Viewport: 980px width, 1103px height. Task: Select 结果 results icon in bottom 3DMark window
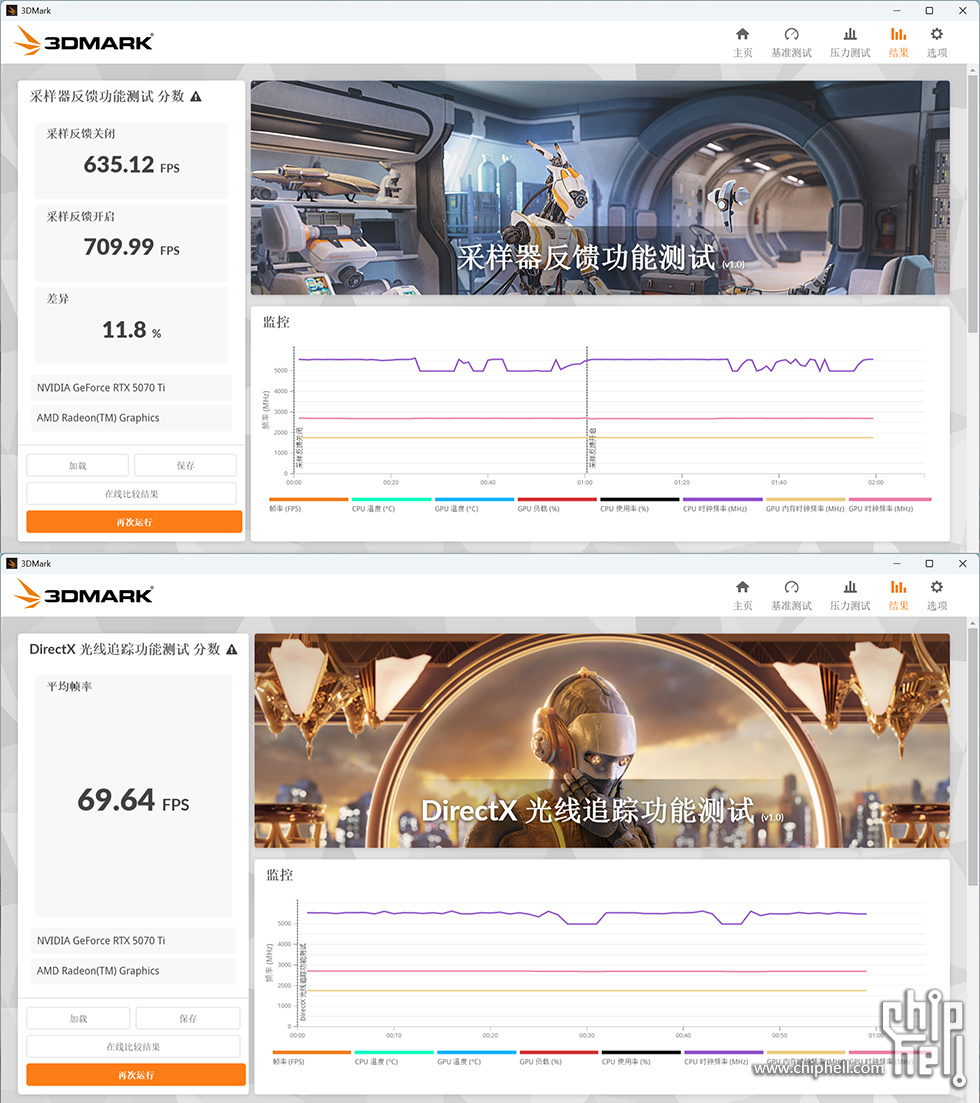[x=898, y=595]
